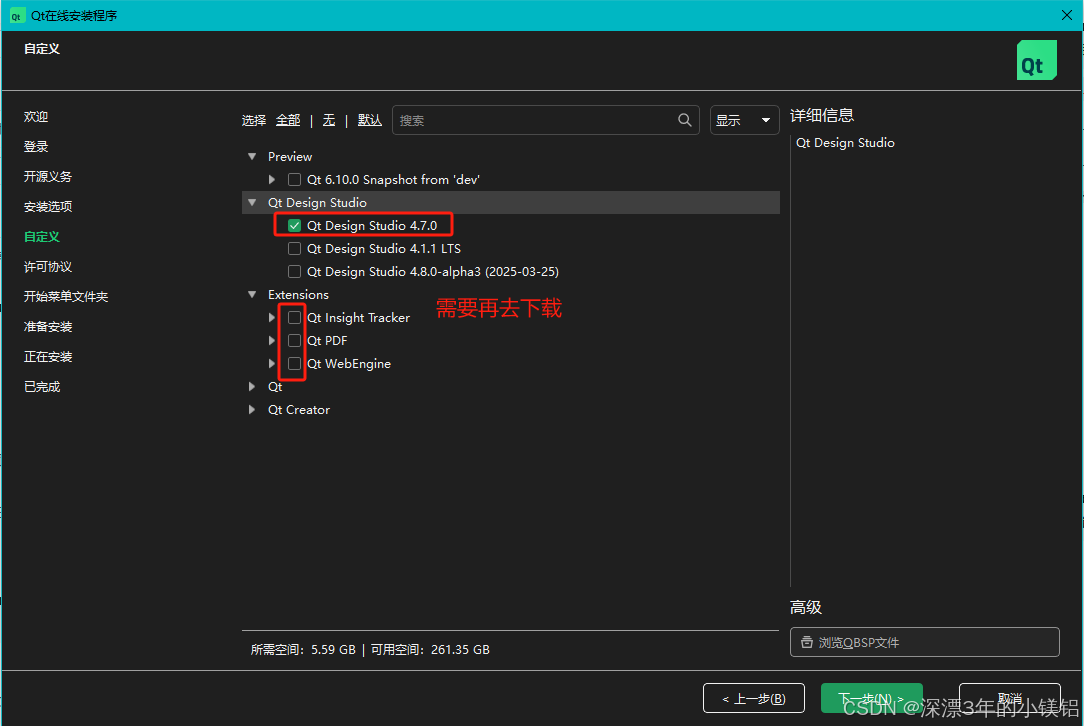
Task: Expand the Qt PDF arrow
Action: click(x=272, y=341)
